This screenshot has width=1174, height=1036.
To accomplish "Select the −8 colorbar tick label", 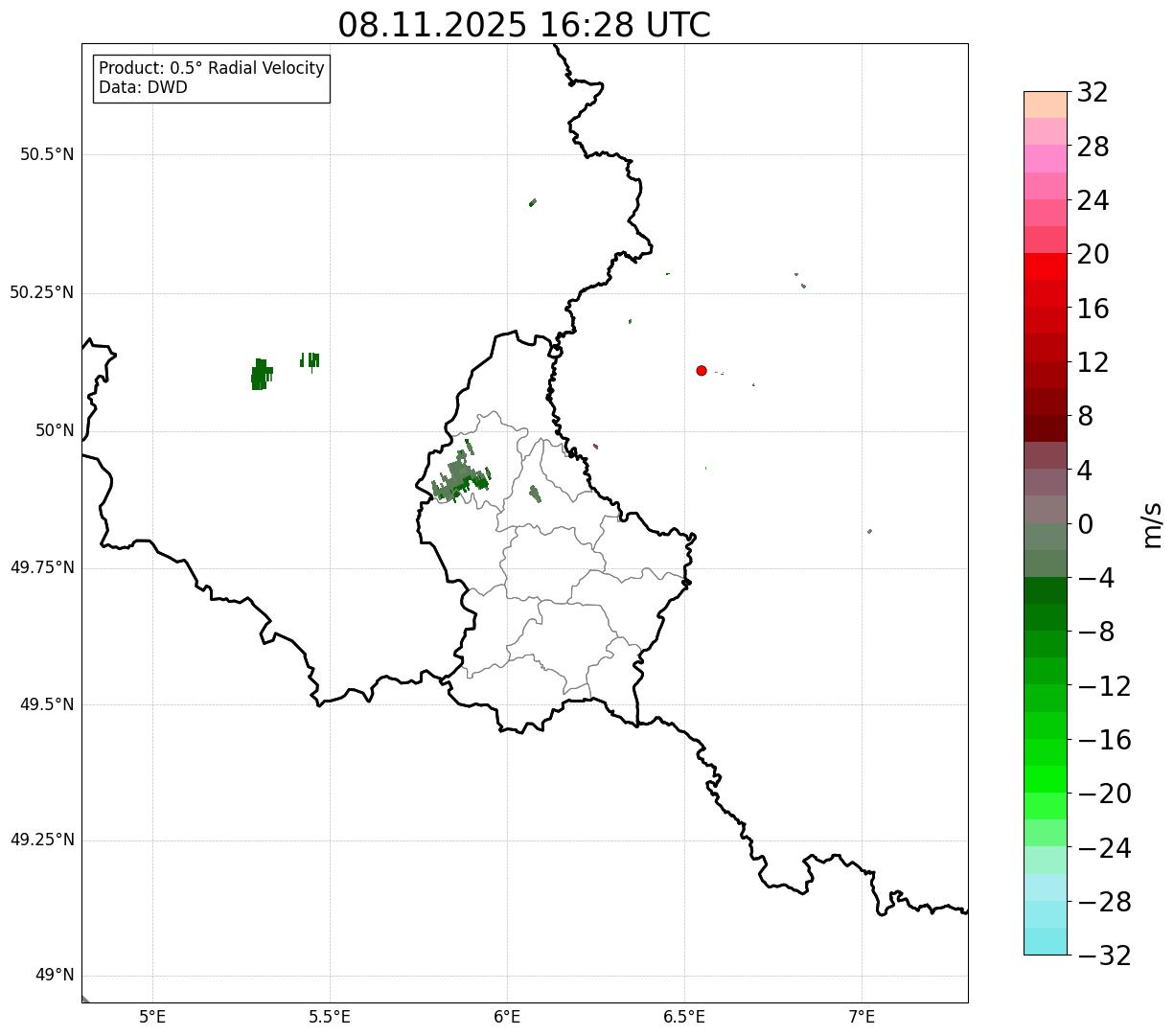I will (1095, 633).
